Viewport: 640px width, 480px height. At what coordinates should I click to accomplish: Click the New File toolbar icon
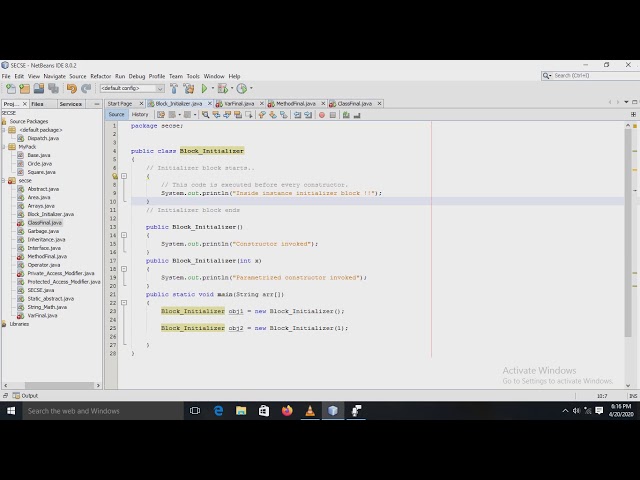click(11, 88)
